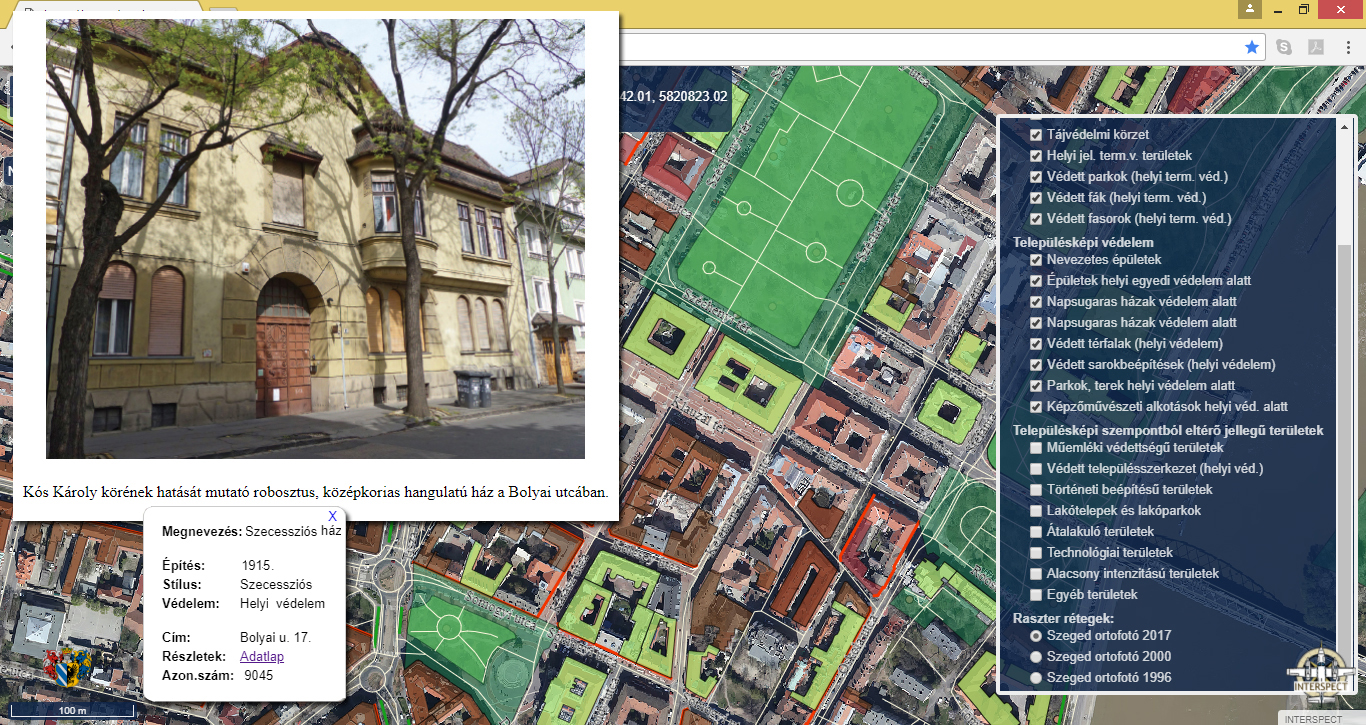The image size is (1366, 725).
Task: Click the Szecessziós ház name text
Action: (x=293, y=531)
